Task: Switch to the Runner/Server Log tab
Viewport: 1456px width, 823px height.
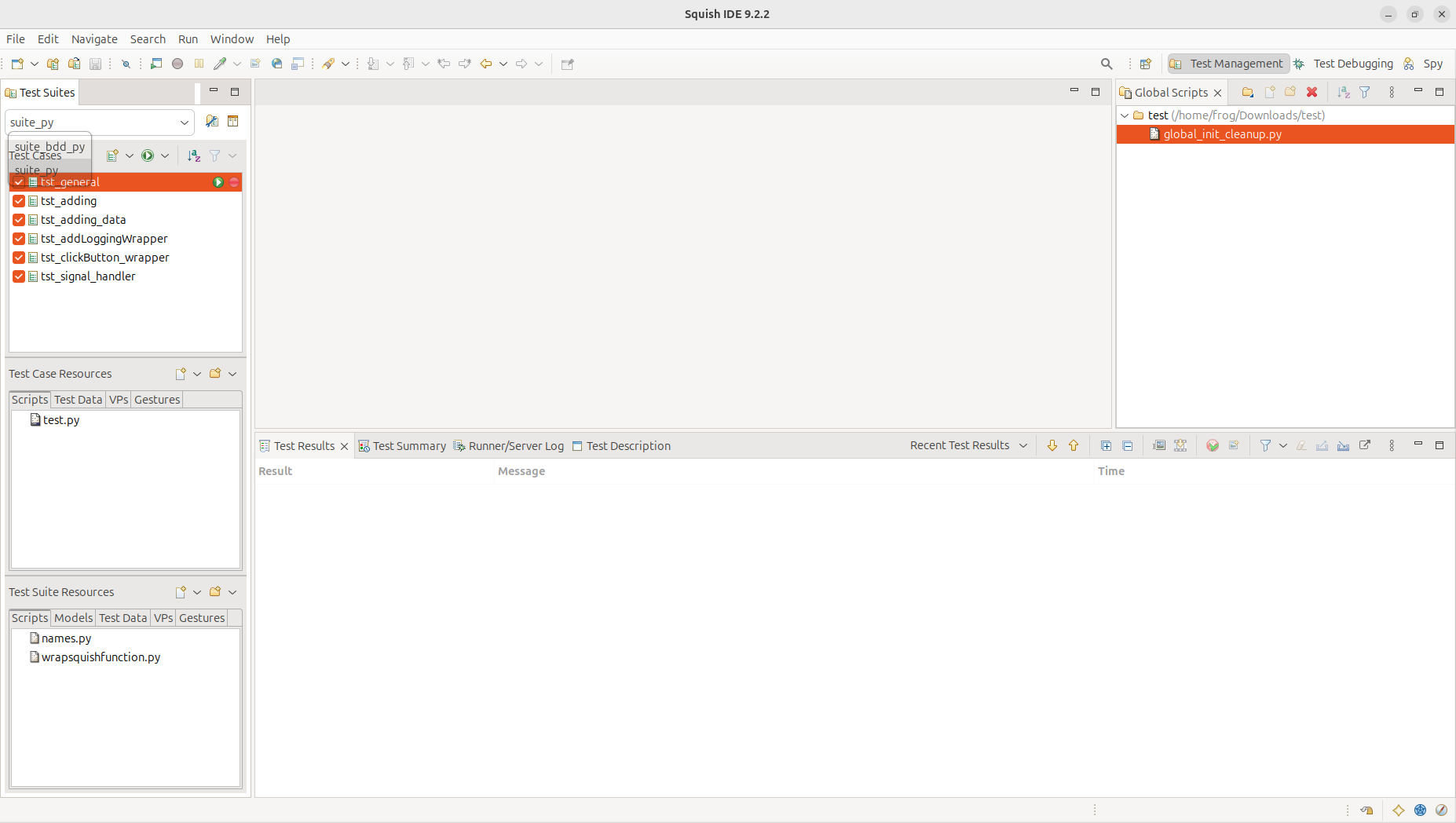Action: [x=509, y=446]
